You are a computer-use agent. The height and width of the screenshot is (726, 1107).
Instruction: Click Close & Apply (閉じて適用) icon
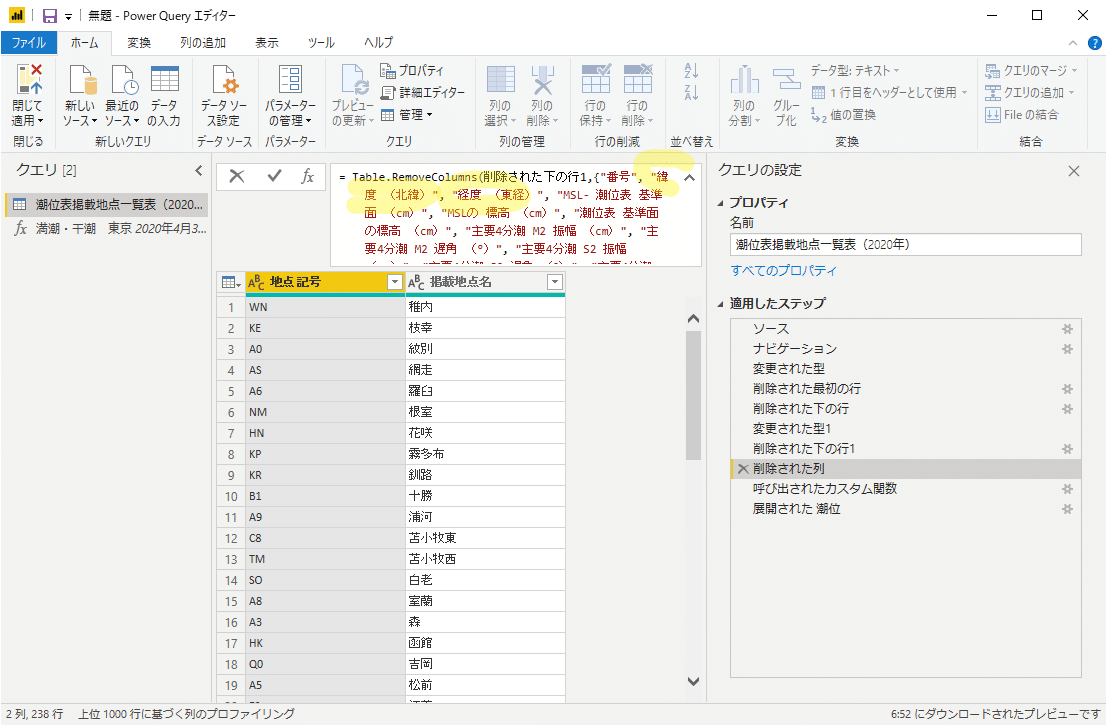[29, 79]
